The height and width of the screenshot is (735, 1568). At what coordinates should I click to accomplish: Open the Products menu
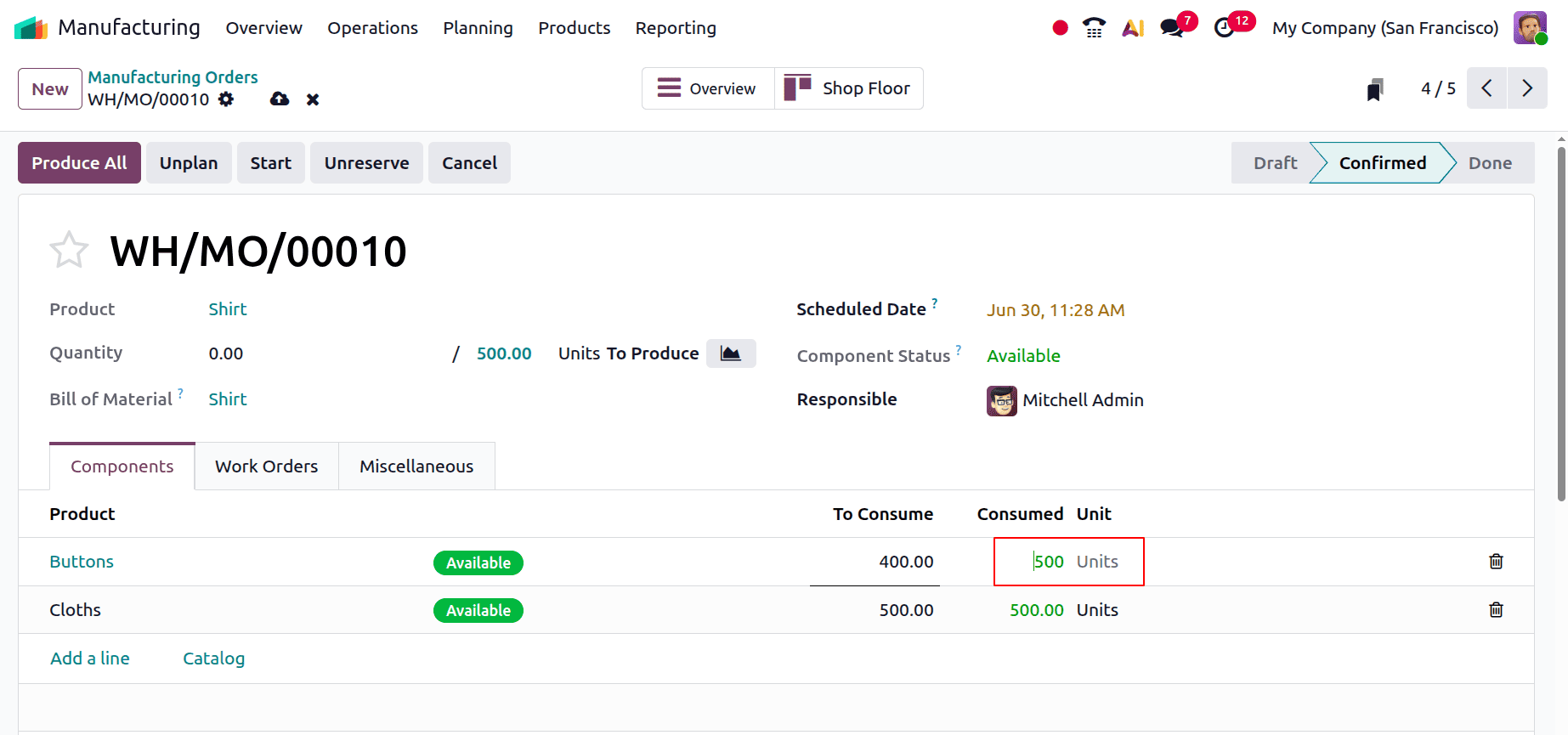575,28
